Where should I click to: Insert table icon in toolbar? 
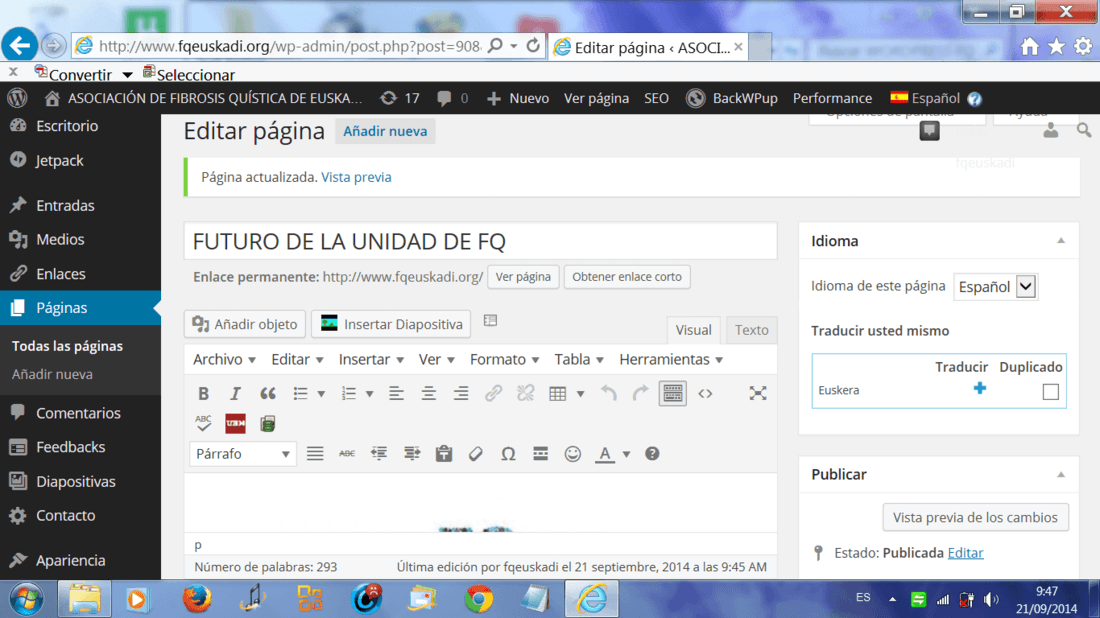(x=558, y=394)
